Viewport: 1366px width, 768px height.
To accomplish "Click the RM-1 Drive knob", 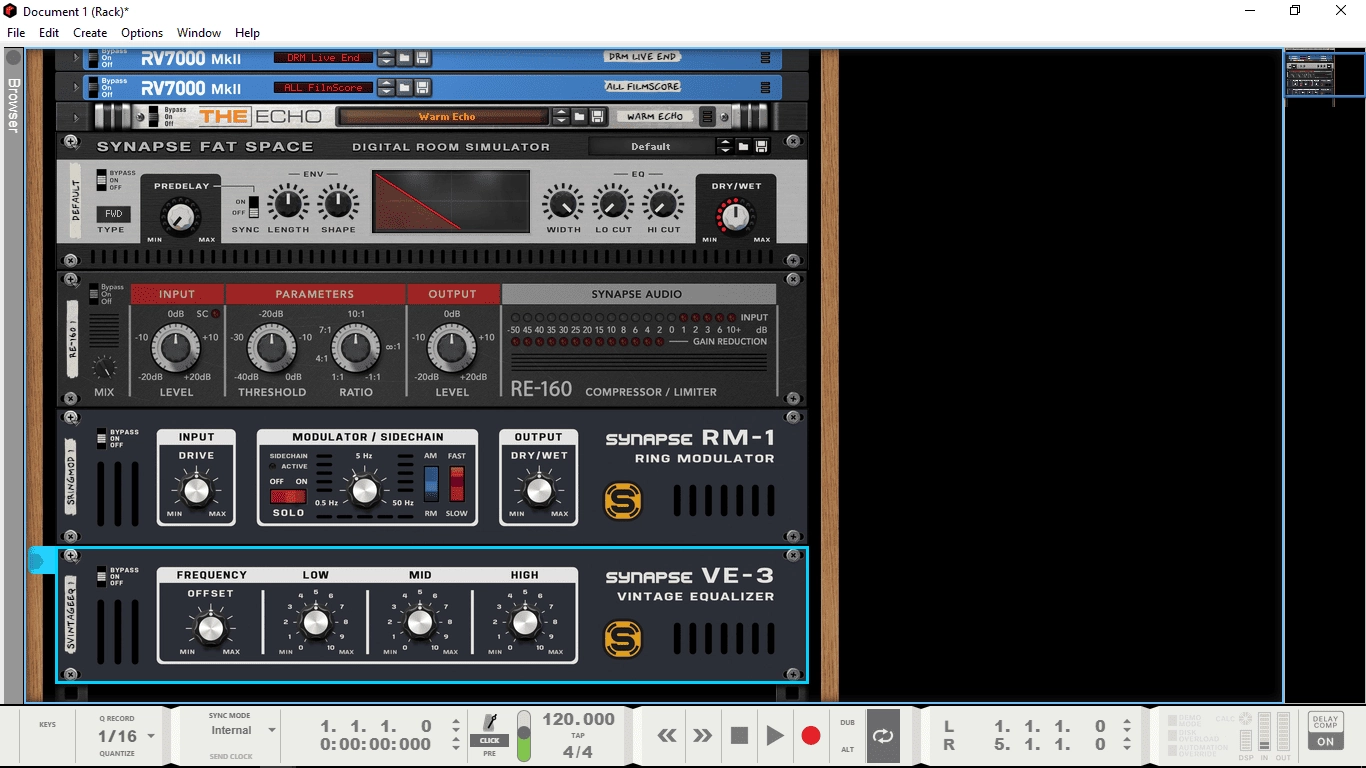I will (196, 490).
